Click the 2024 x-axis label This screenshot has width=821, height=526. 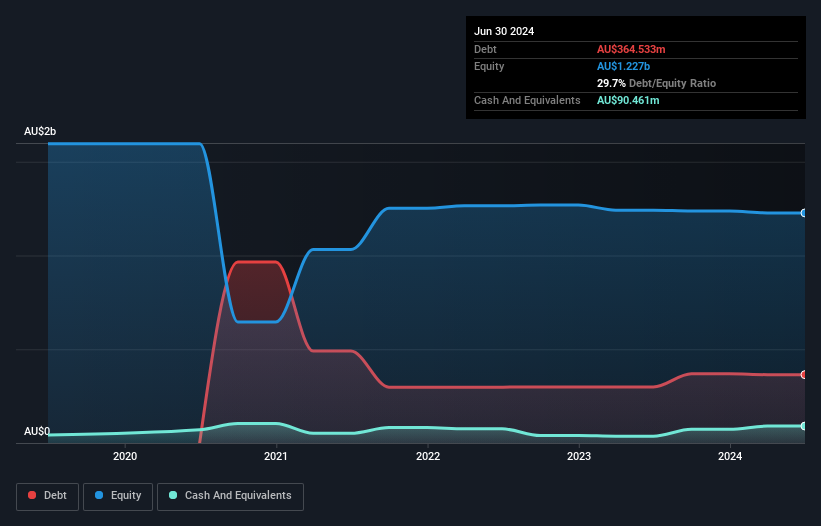click(x=730, y=456)
